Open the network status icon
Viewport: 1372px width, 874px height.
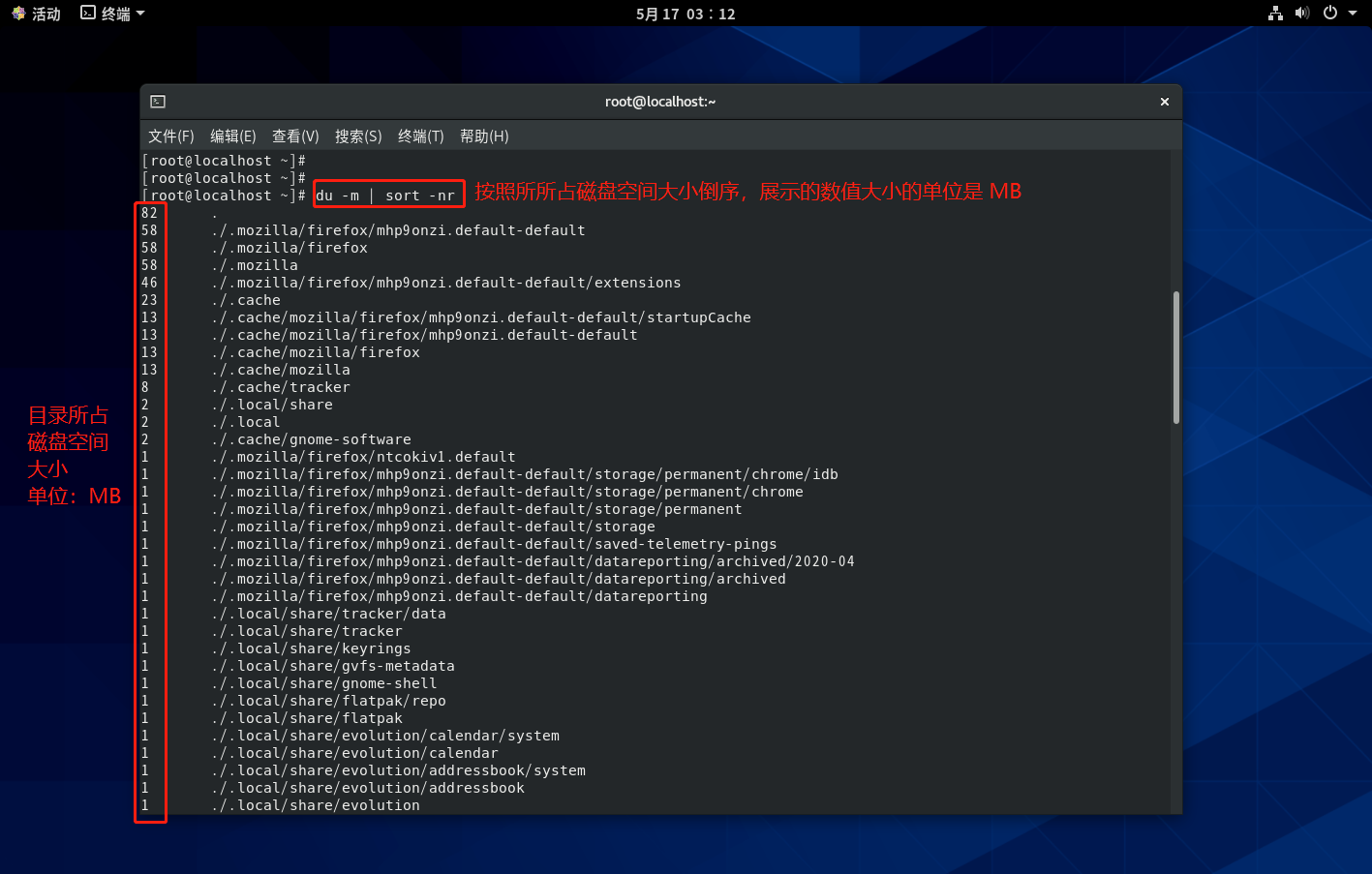coord(1275,14)
